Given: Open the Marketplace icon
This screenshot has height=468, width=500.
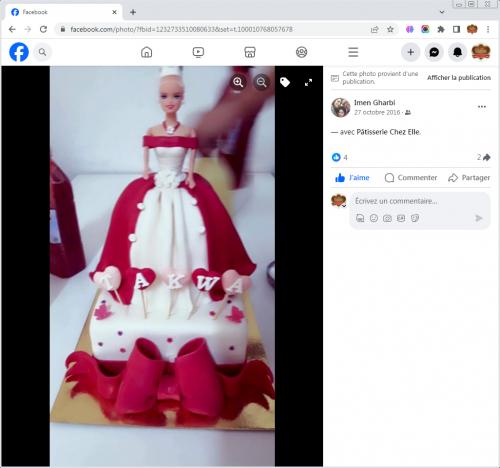Looking at the screenshot, I should coord(250,52).
